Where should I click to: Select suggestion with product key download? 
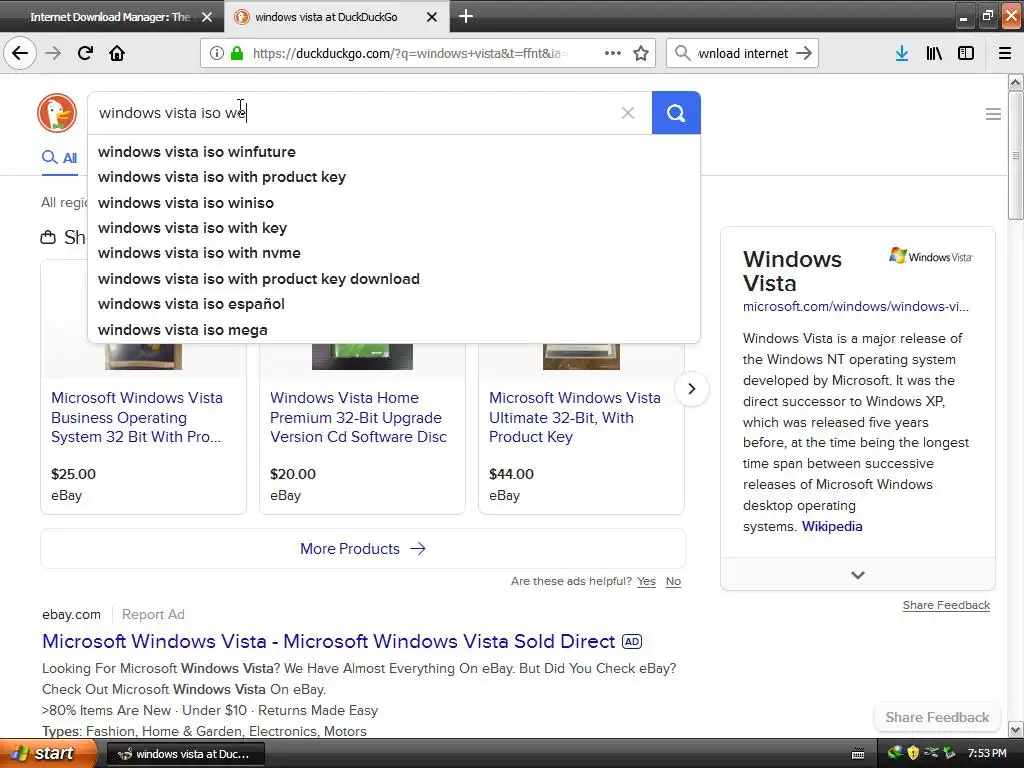tap(394, 279)
